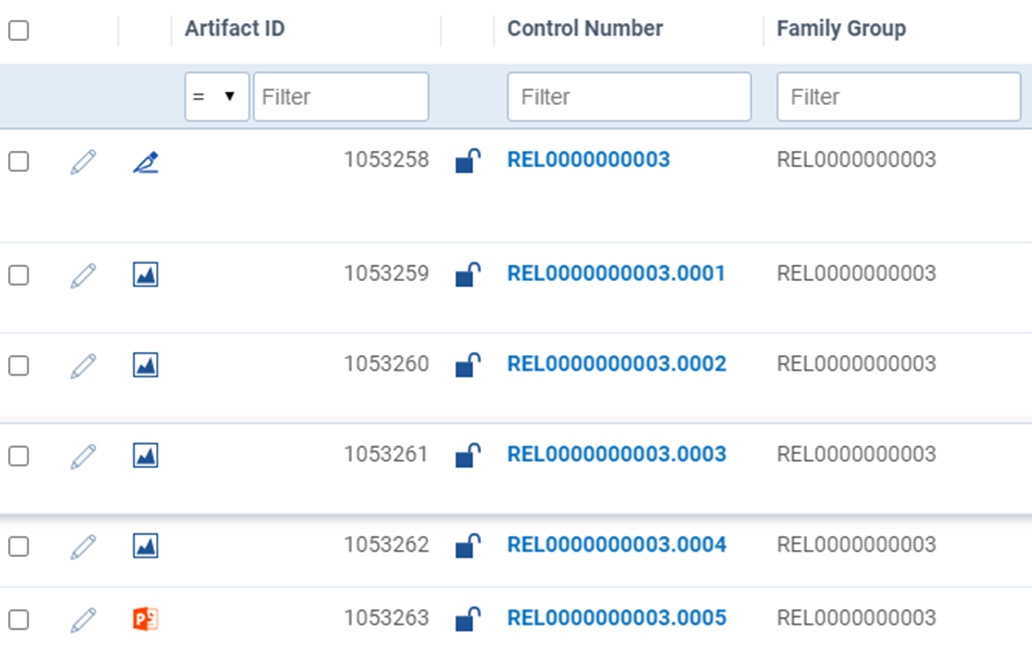Select the Artifact ID value 1053261

(x=386, y=454)
